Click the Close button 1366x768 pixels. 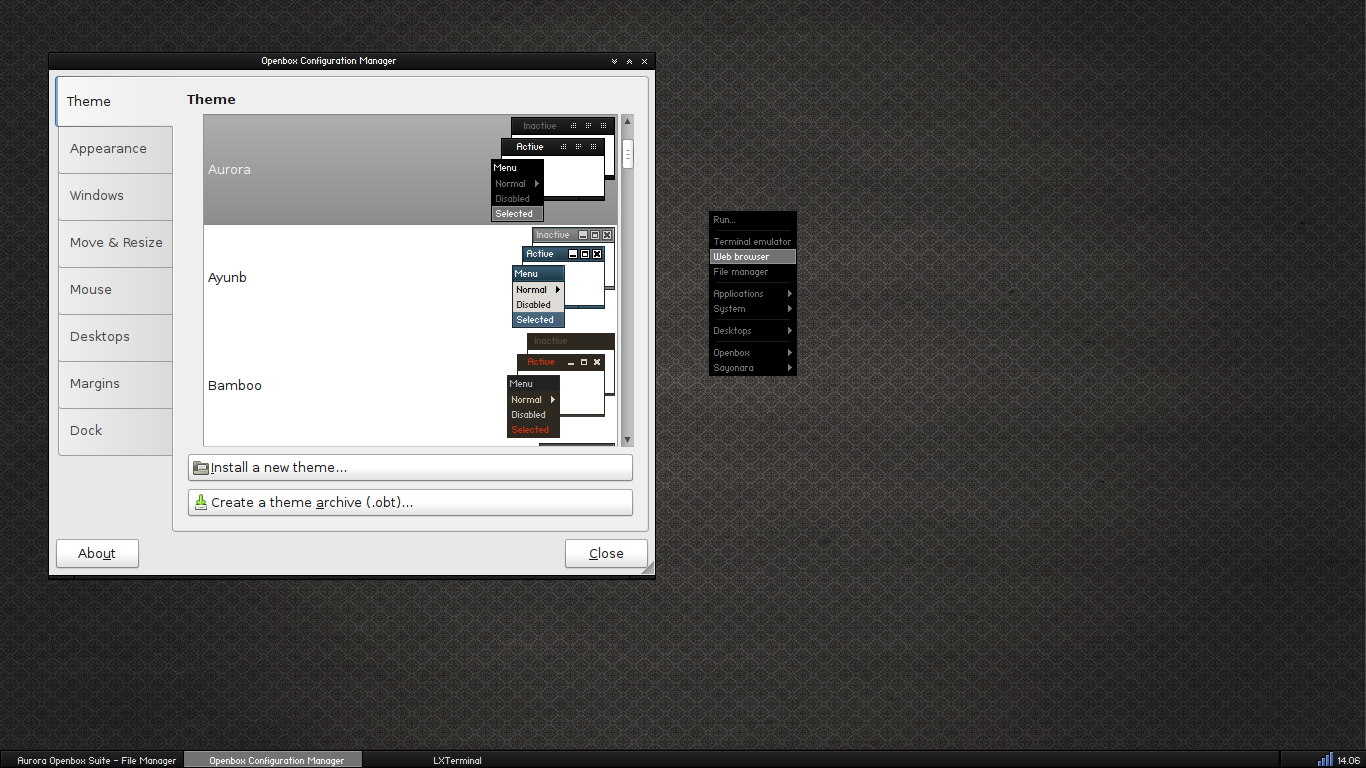606,553
